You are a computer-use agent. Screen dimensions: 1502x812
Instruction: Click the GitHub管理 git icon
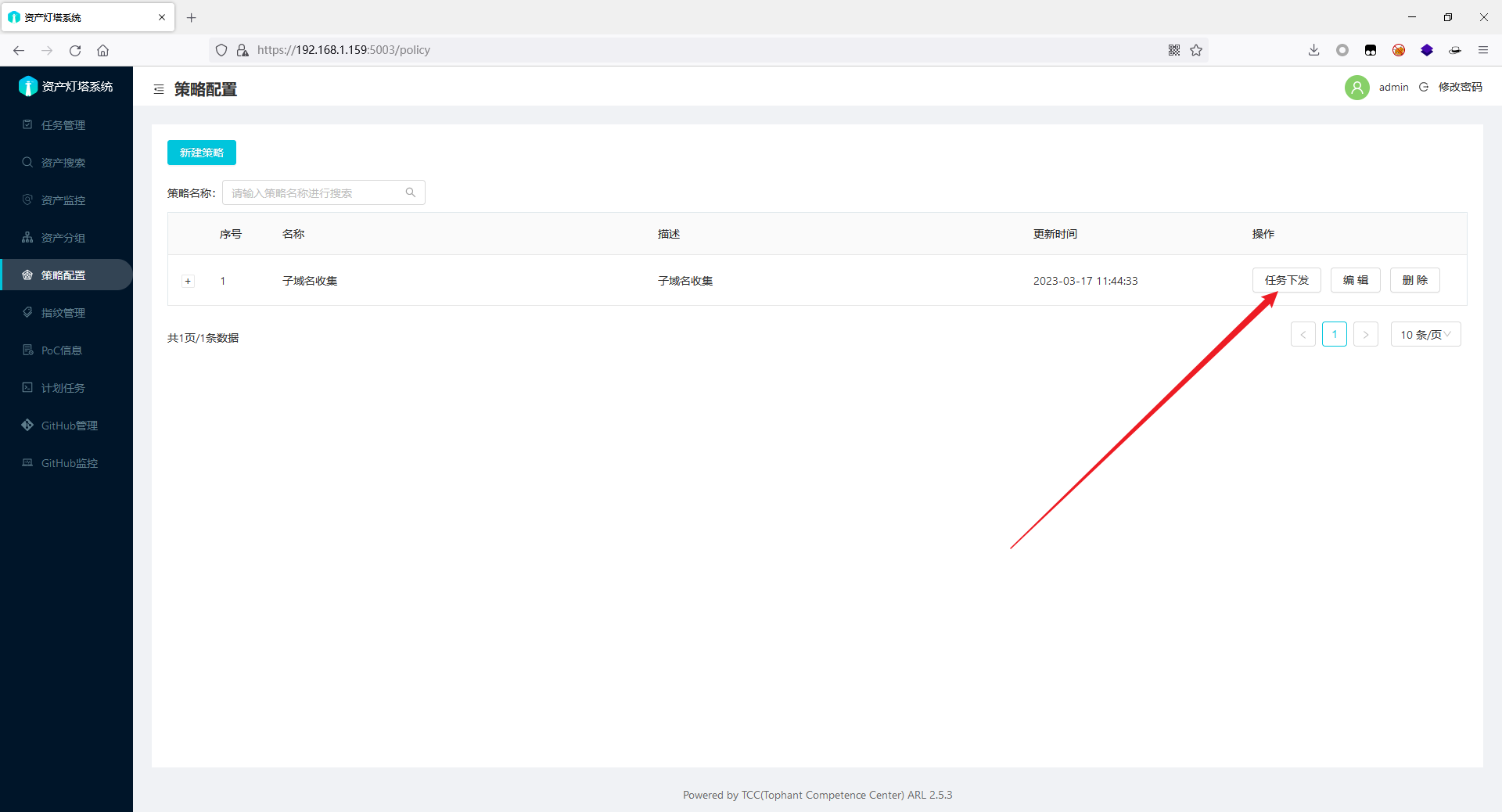[x=27, y=425]
